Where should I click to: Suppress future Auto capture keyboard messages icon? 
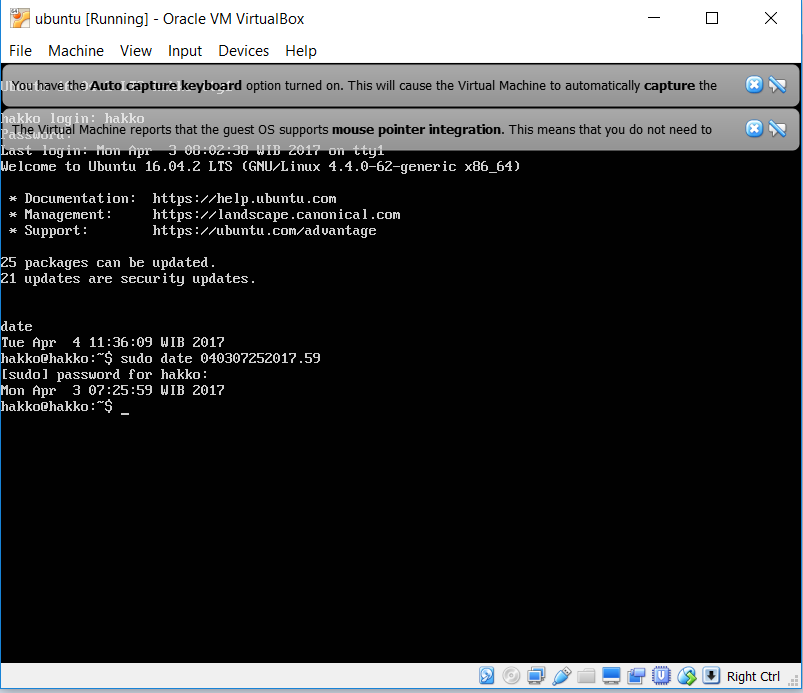[777, 85]
